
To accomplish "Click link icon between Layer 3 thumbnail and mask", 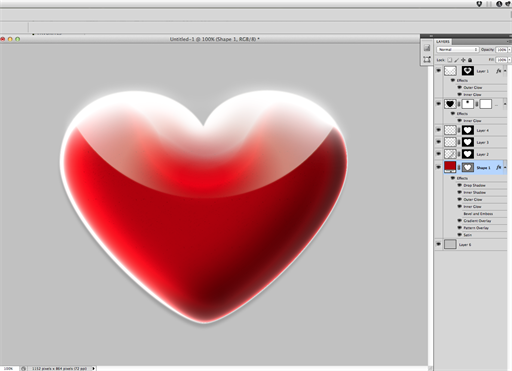I will tap(459, 142).
